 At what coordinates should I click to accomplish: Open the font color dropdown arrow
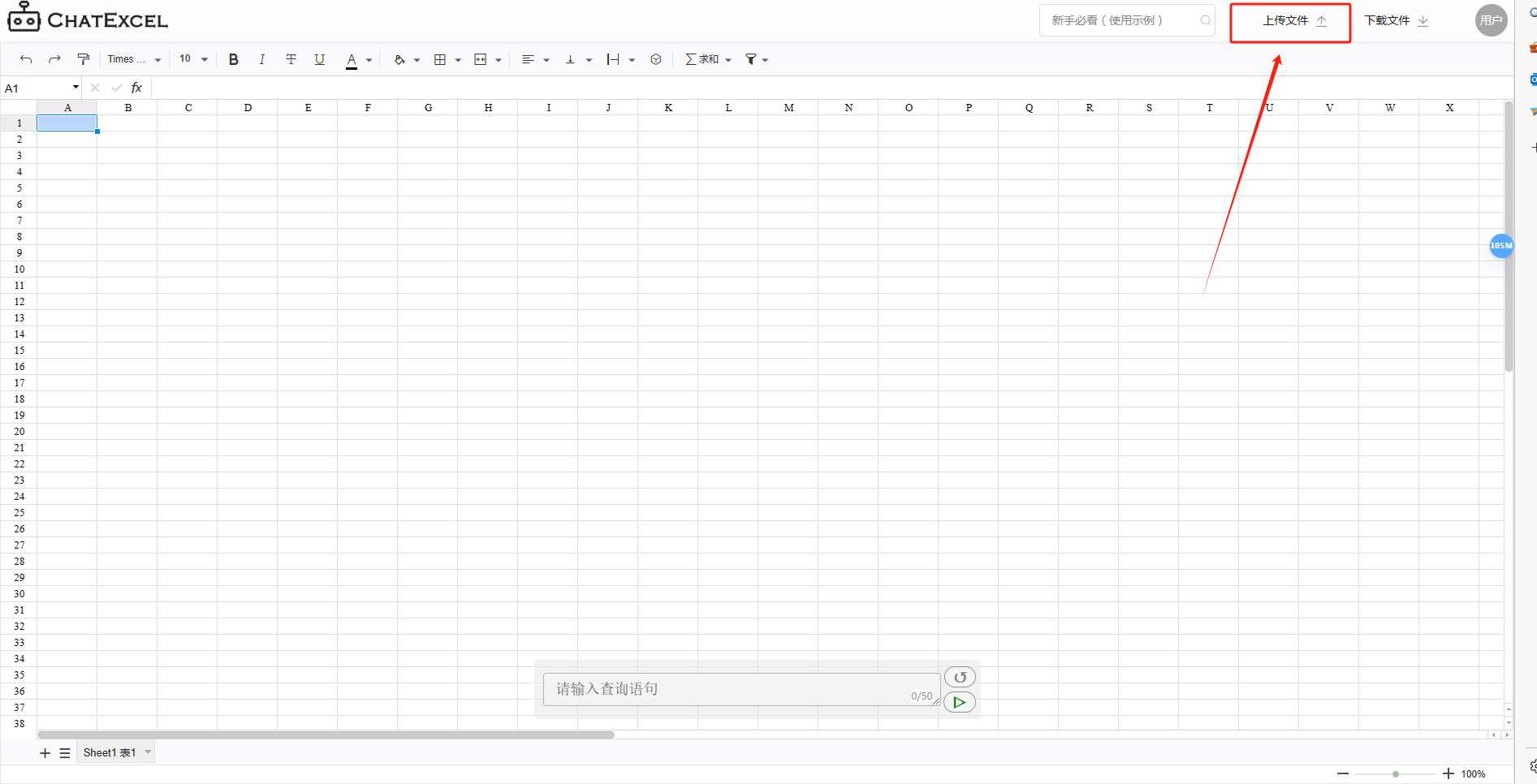coord(369,60)
